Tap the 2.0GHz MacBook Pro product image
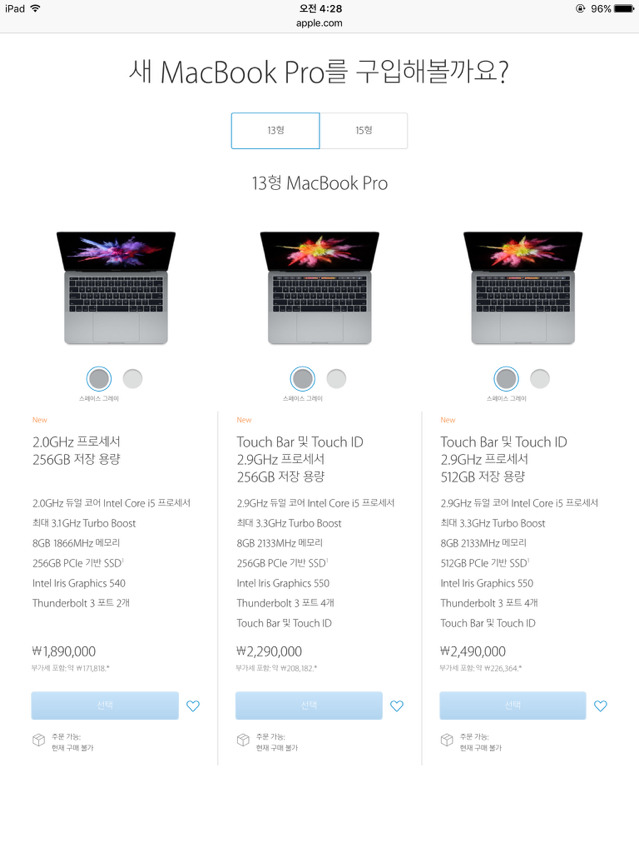The height and width of the screenshot is (853, 639). 116,288
